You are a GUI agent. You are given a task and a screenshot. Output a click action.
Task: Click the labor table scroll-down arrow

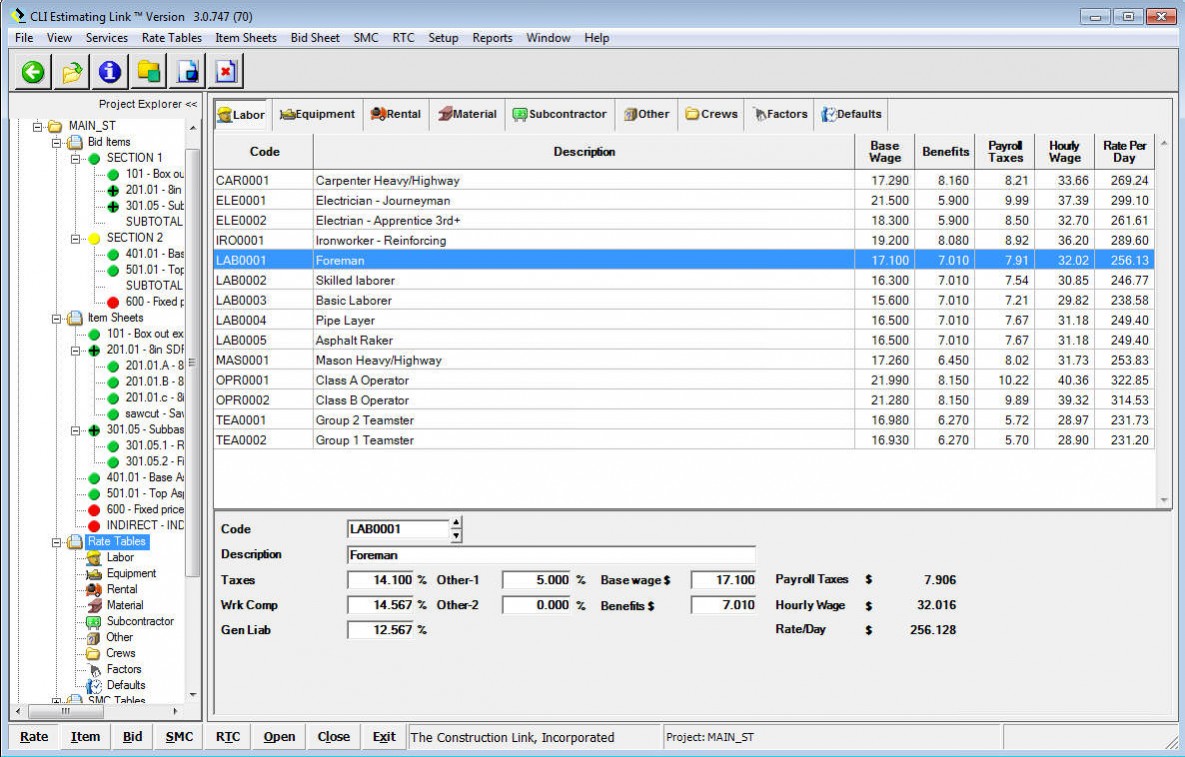(1164, 500)
